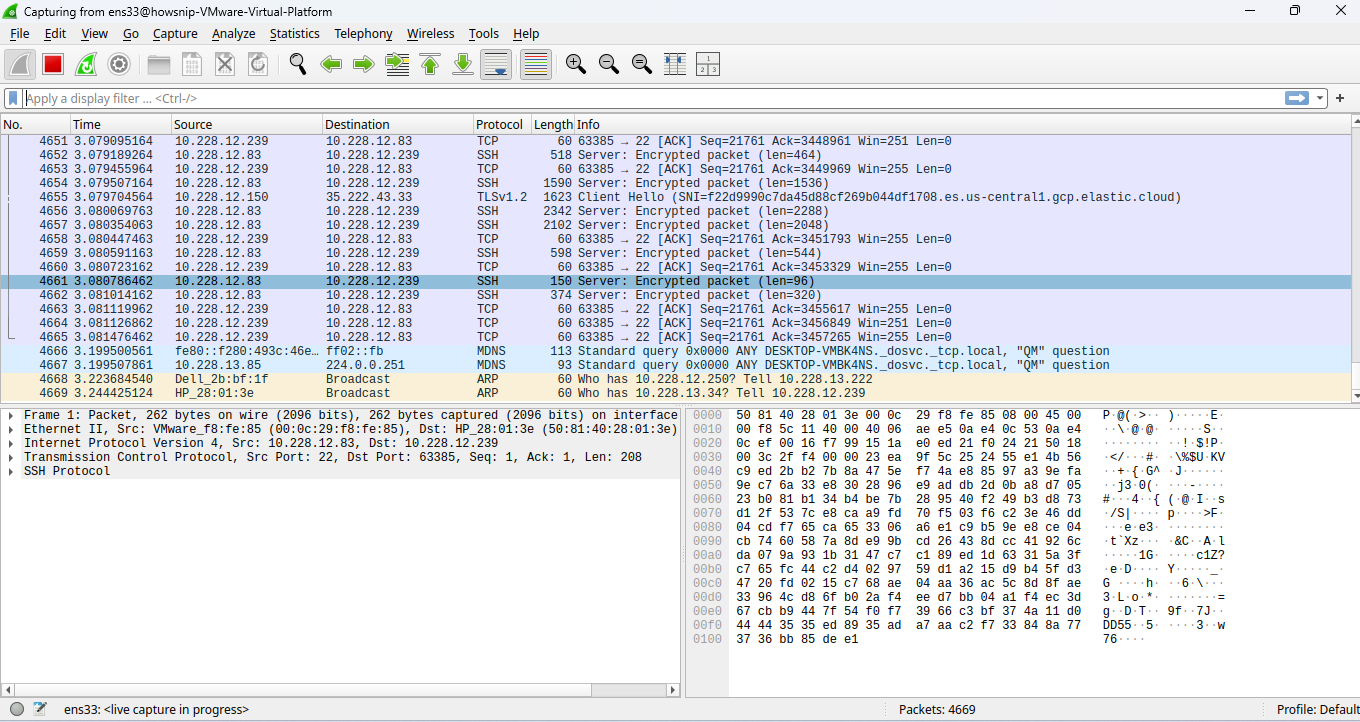
Task: Click the Start capture shark fin icon
Action: point(20,65)
